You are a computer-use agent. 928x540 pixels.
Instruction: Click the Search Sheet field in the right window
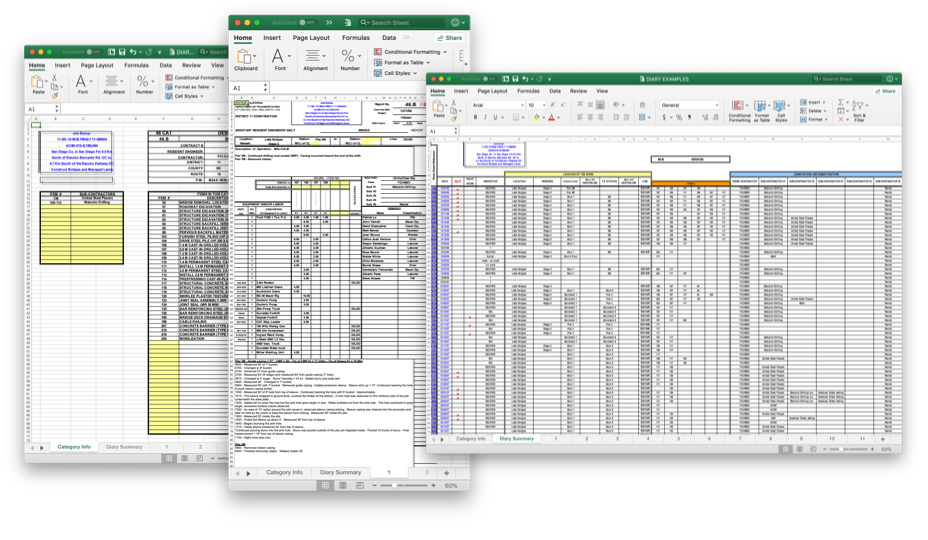(x=846, y=79)
